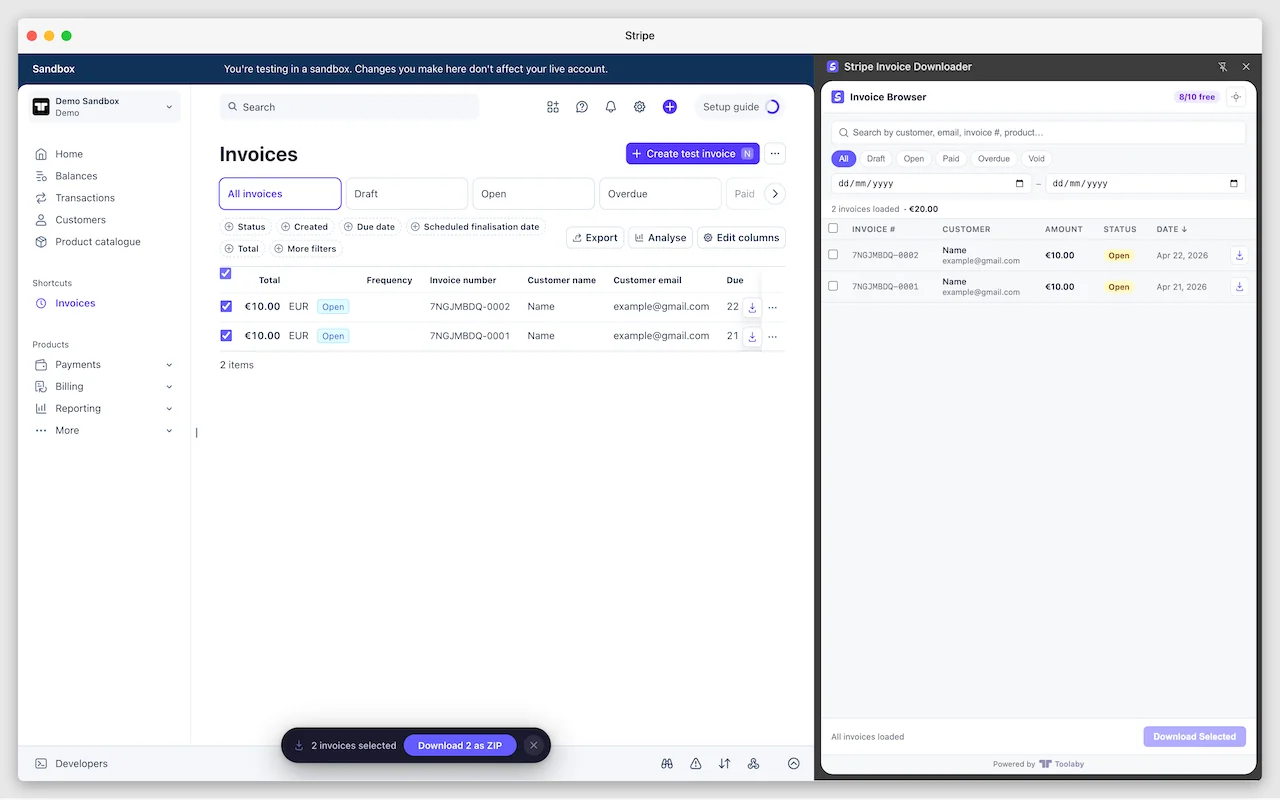Click the Download 2 as ZIP button
This screenshot has height=800, width=1280.
(460, 745)
